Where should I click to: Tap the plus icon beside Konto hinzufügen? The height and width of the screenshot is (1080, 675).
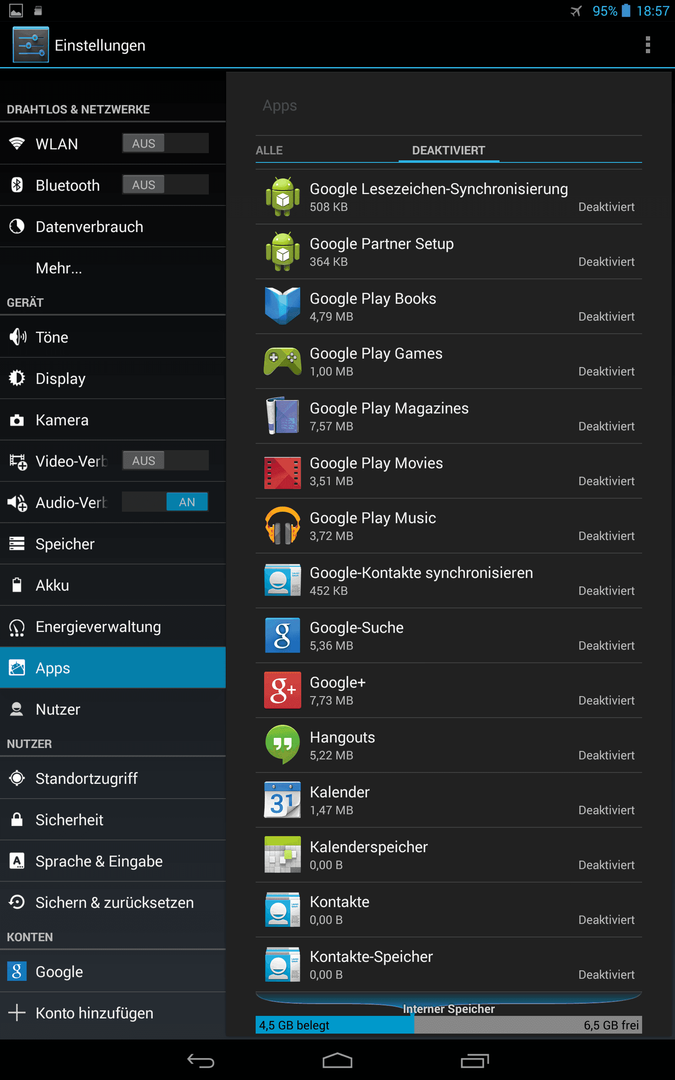17,1012
